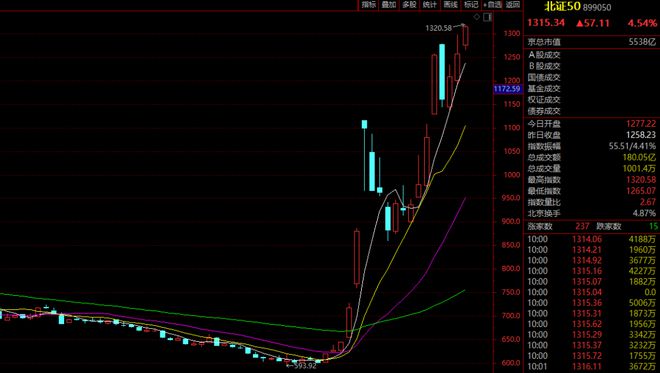Click the 北证50 index title
Screen dimensions: 660x373
(x=562, y=6)
